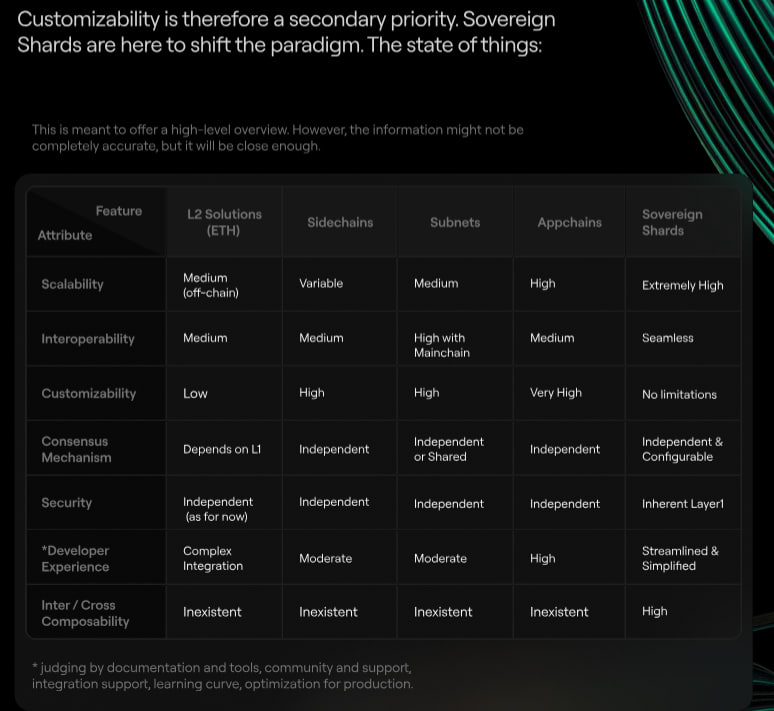Select the Appchains column header
Screen dimensions: 774x711
tap(569, 222)
